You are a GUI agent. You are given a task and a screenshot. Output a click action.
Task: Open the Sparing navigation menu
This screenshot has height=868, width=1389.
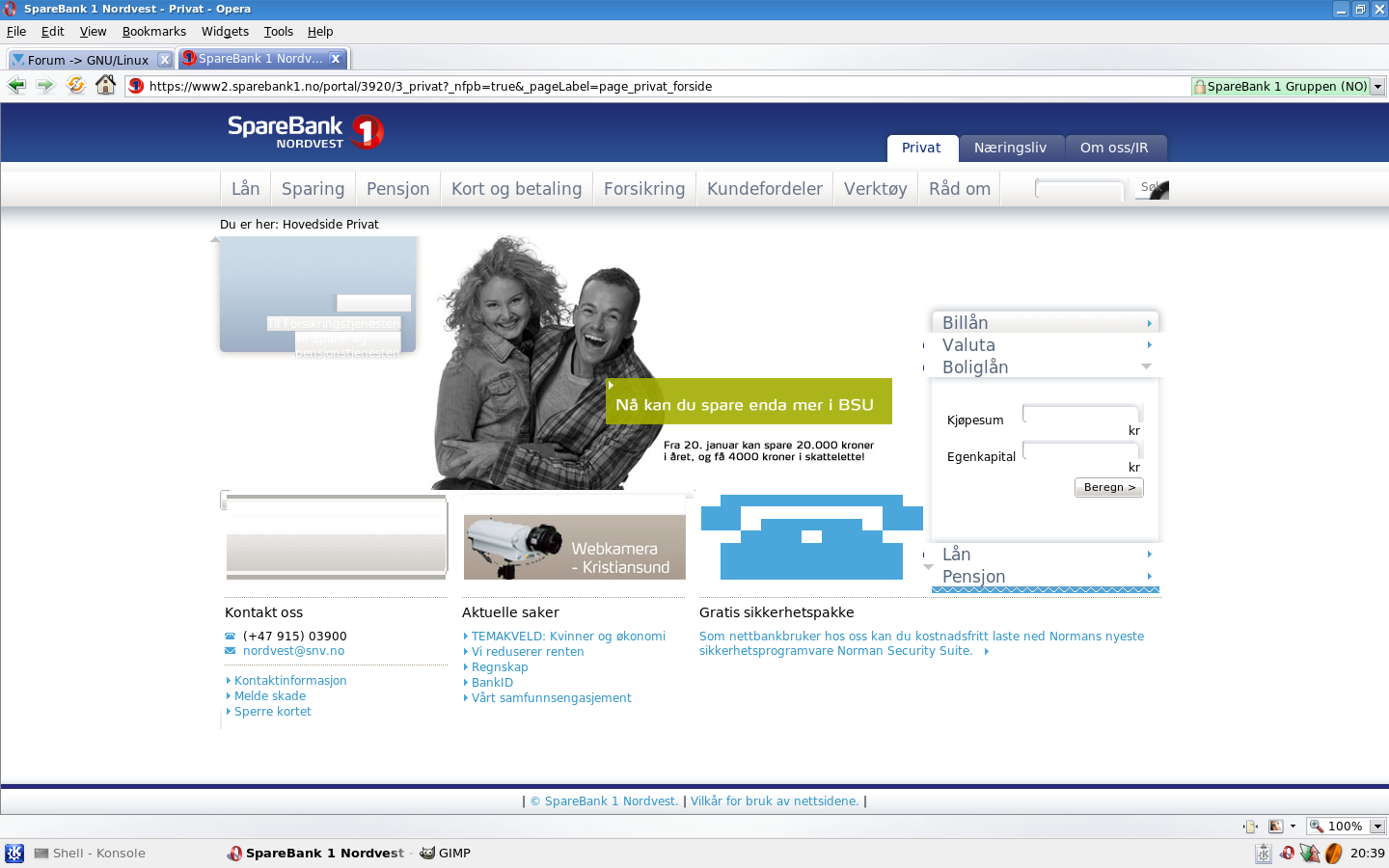click(x=313, y=189)
